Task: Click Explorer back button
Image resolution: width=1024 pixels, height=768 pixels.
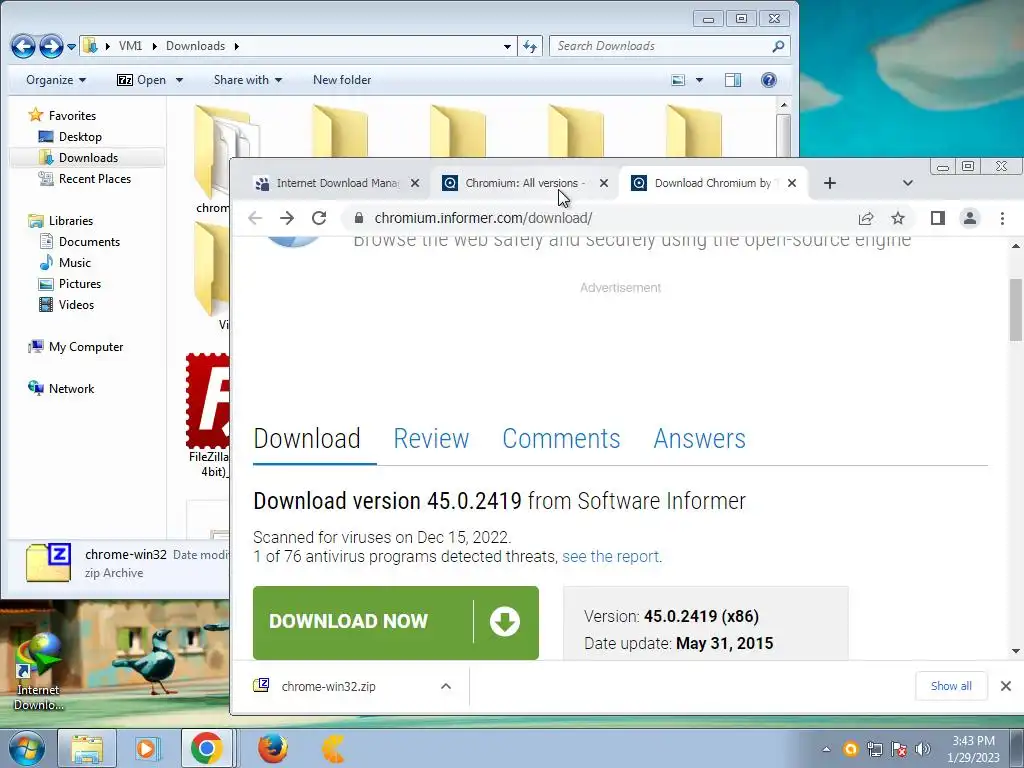Action: point(23,46)
